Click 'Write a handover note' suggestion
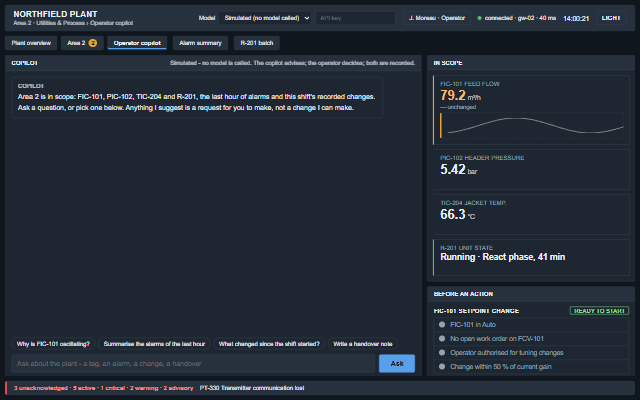This screenshot has width=640, height=400. tap(363, 344)
